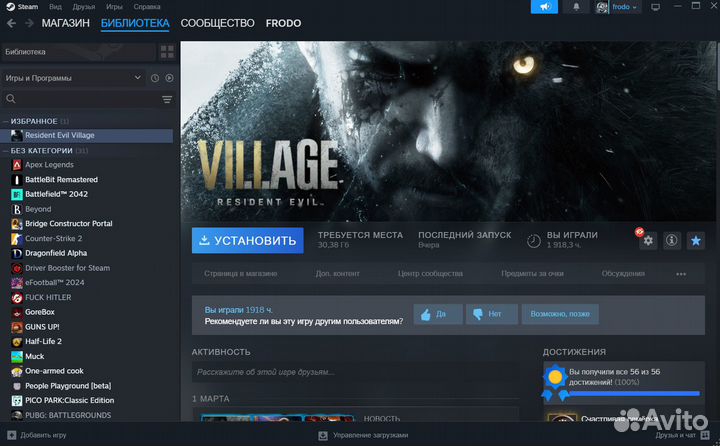
Task: Open friends and chat icon
Action: point(705,435)
